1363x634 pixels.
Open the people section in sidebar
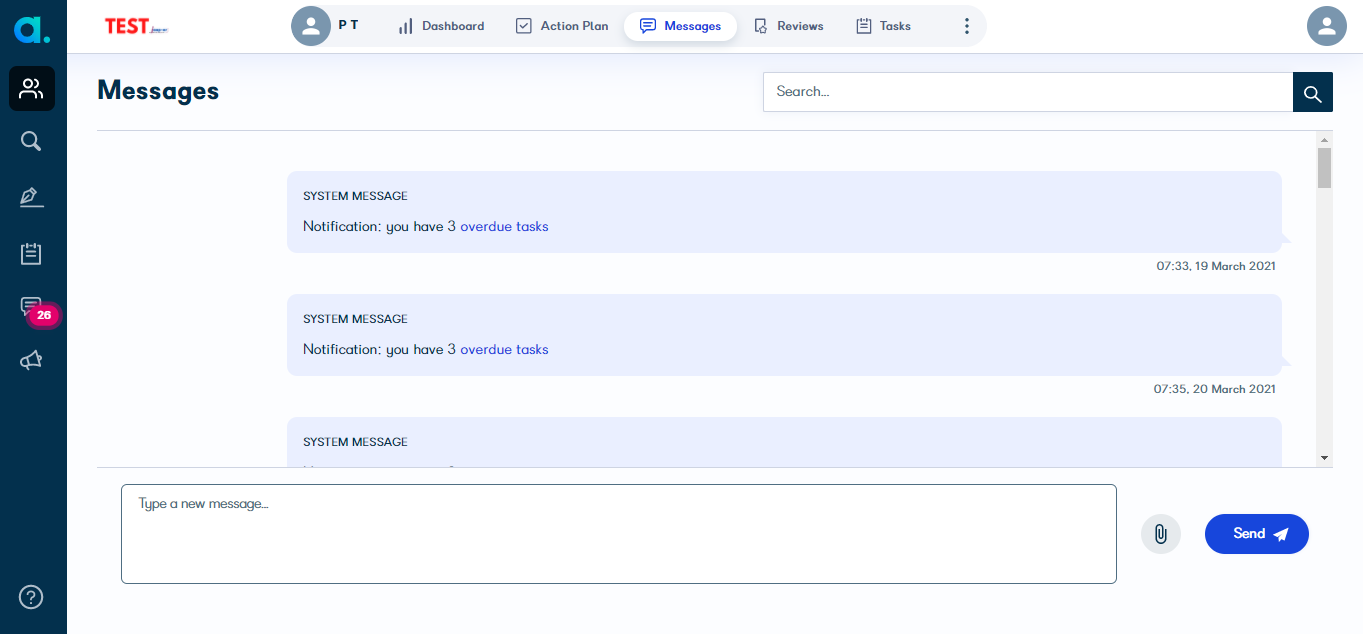(x=32, y=89)
